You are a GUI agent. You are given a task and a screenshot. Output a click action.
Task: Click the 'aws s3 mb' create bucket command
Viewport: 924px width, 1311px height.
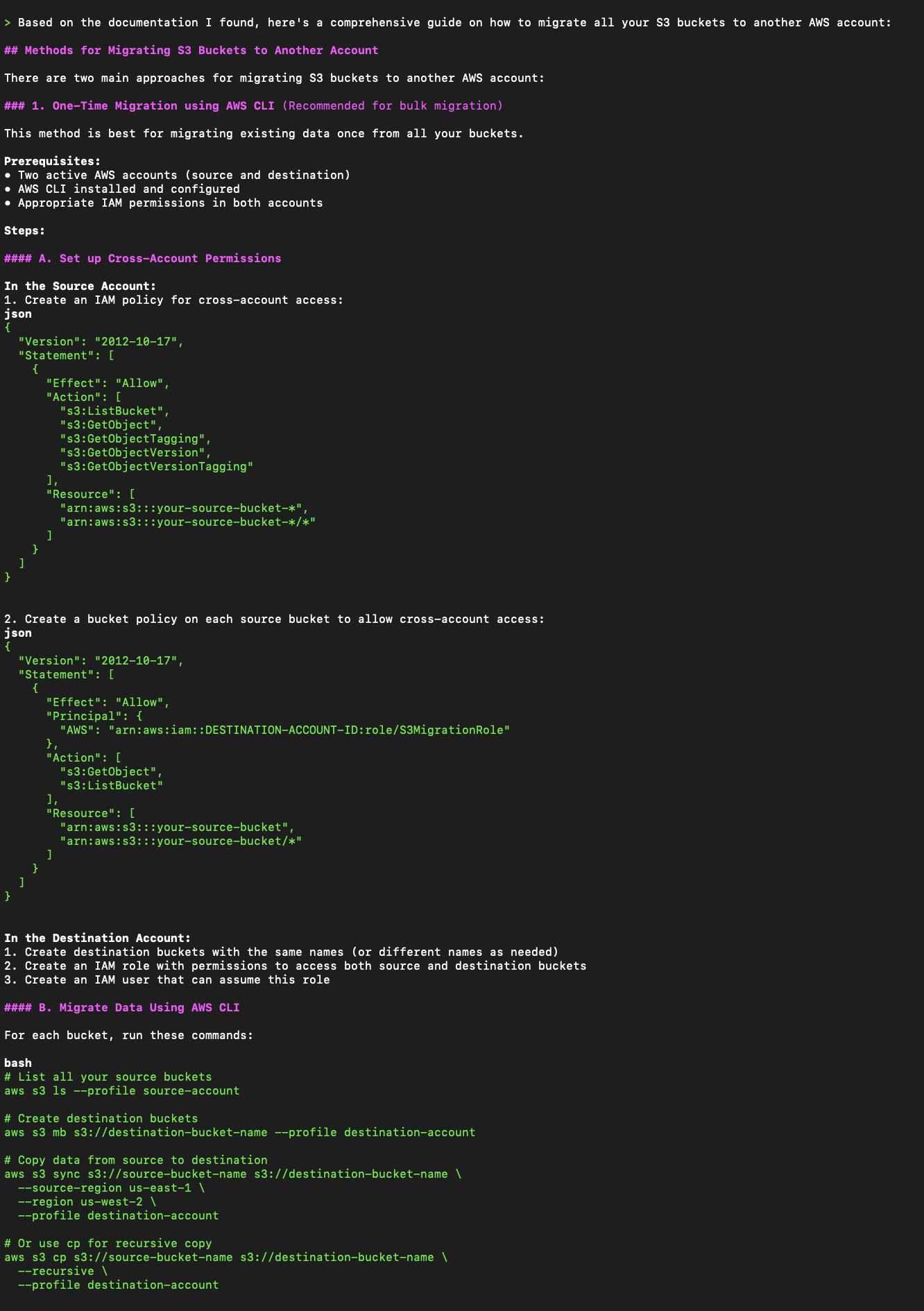point(240,1132)
